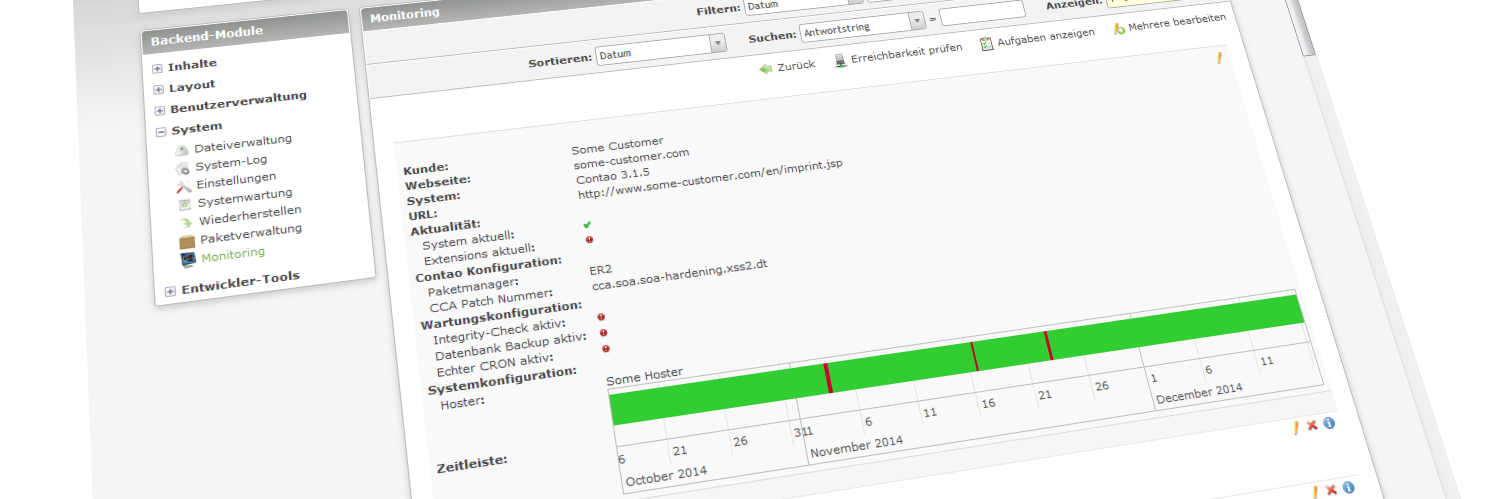This screenshot has height=499, width=1499.
Task: Open Systemwartung in the sidebar
Action: tap(245, 197)
